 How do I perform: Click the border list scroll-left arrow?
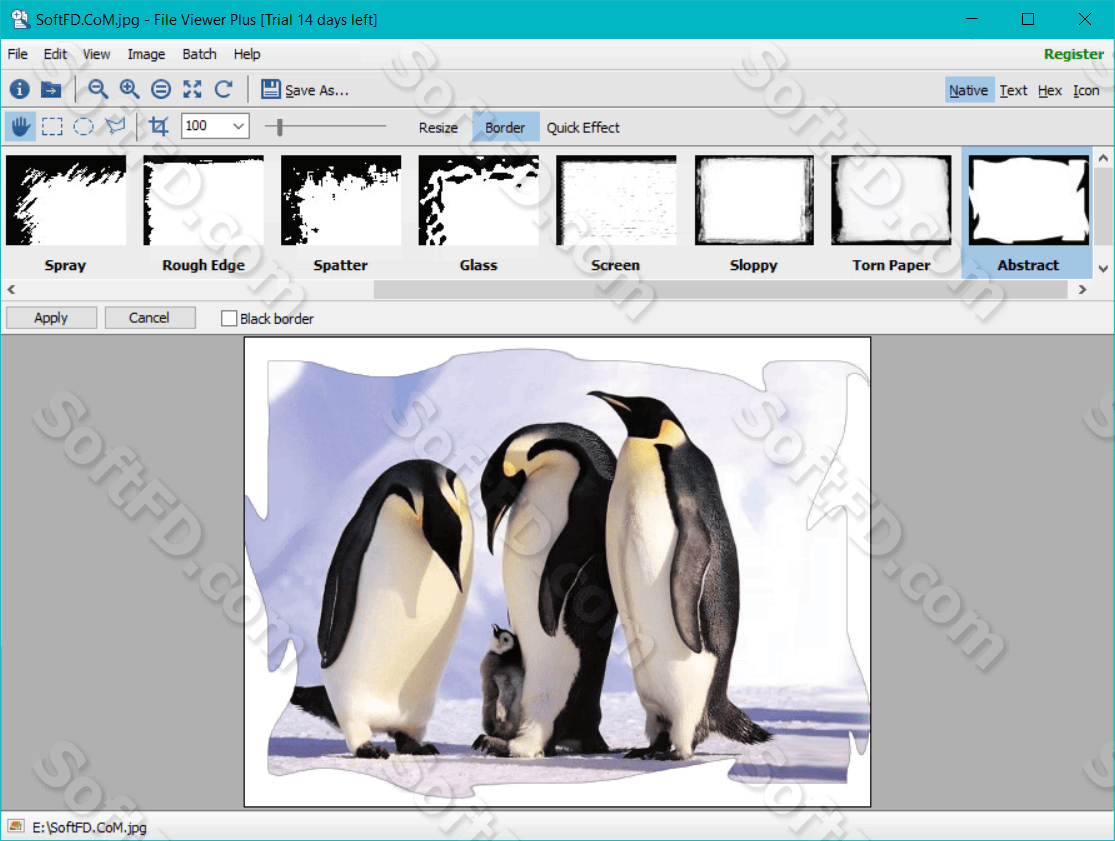click(11, 289)
